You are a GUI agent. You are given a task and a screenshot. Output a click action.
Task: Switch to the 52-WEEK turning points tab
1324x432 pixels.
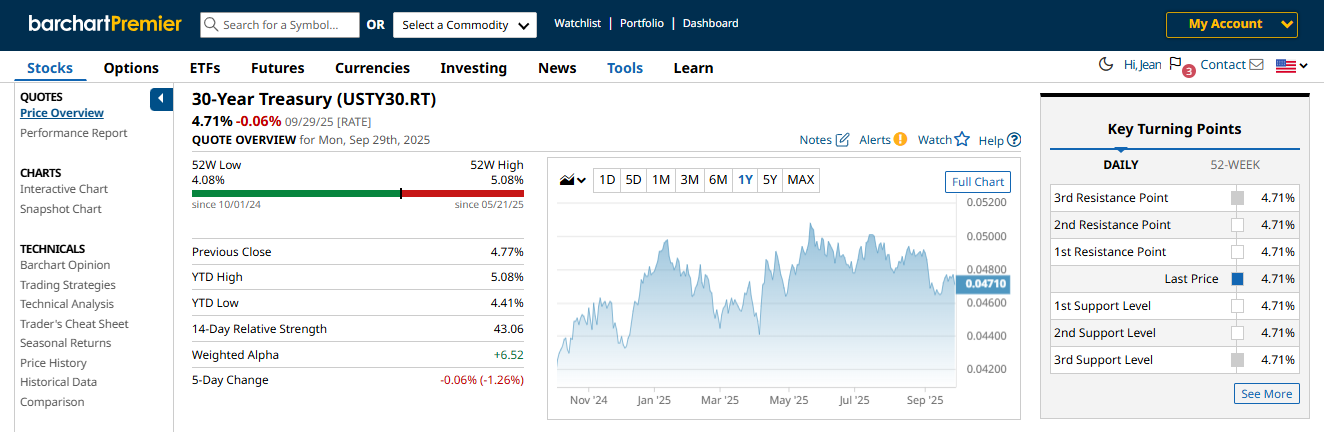(1235, 165)
